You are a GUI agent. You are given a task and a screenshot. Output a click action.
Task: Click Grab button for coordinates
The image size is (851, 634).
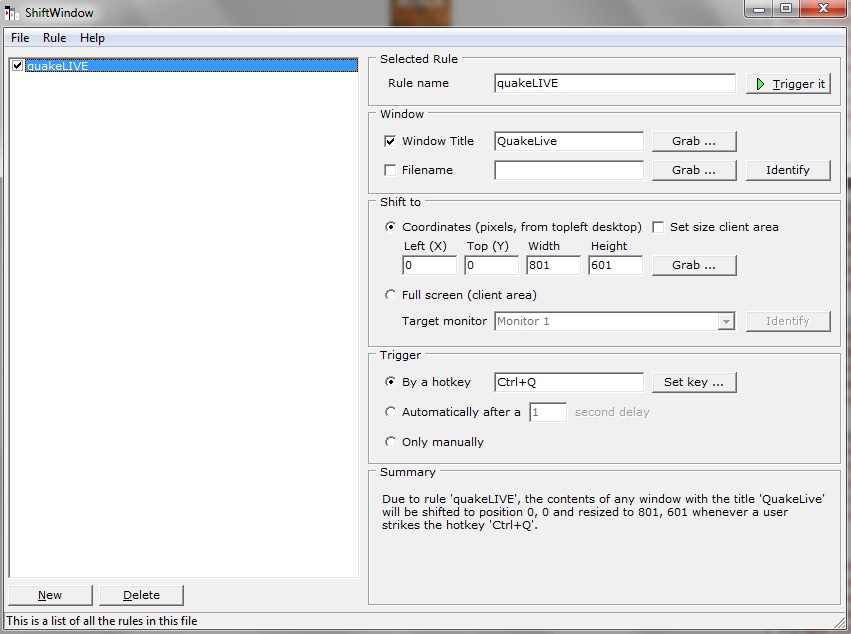pyautogui.click(x=694, y=265)
